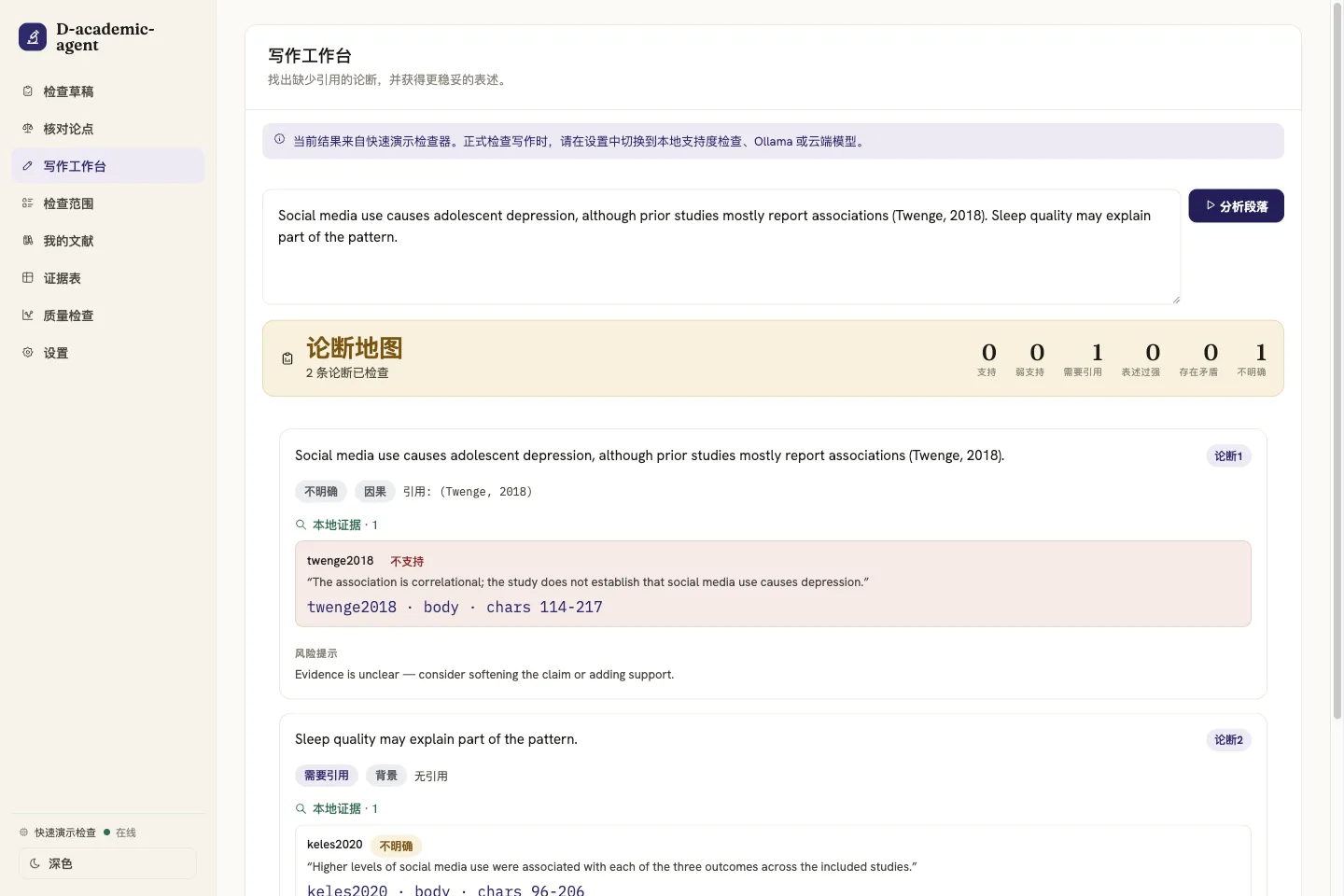
Task: Open 质量检查 in the sidebar
Action: point(107,315)
